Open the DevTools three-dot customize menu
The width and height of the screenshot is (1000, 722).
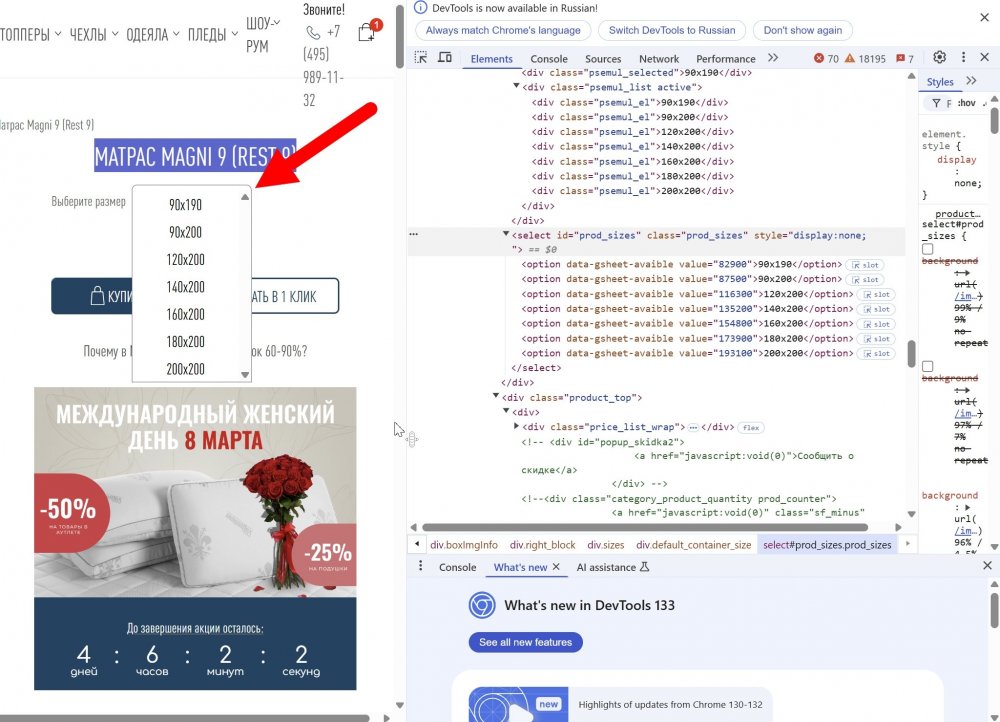point(963,58)
